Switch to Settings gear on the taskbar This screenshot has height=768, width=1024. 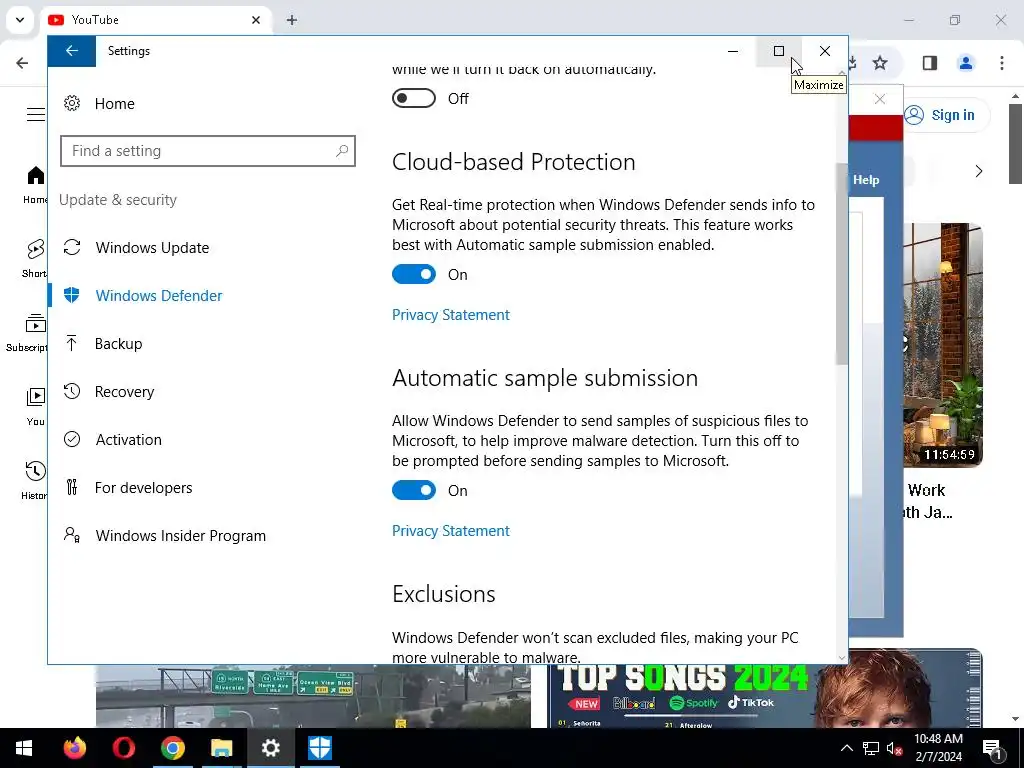click(x=270, y=748)
